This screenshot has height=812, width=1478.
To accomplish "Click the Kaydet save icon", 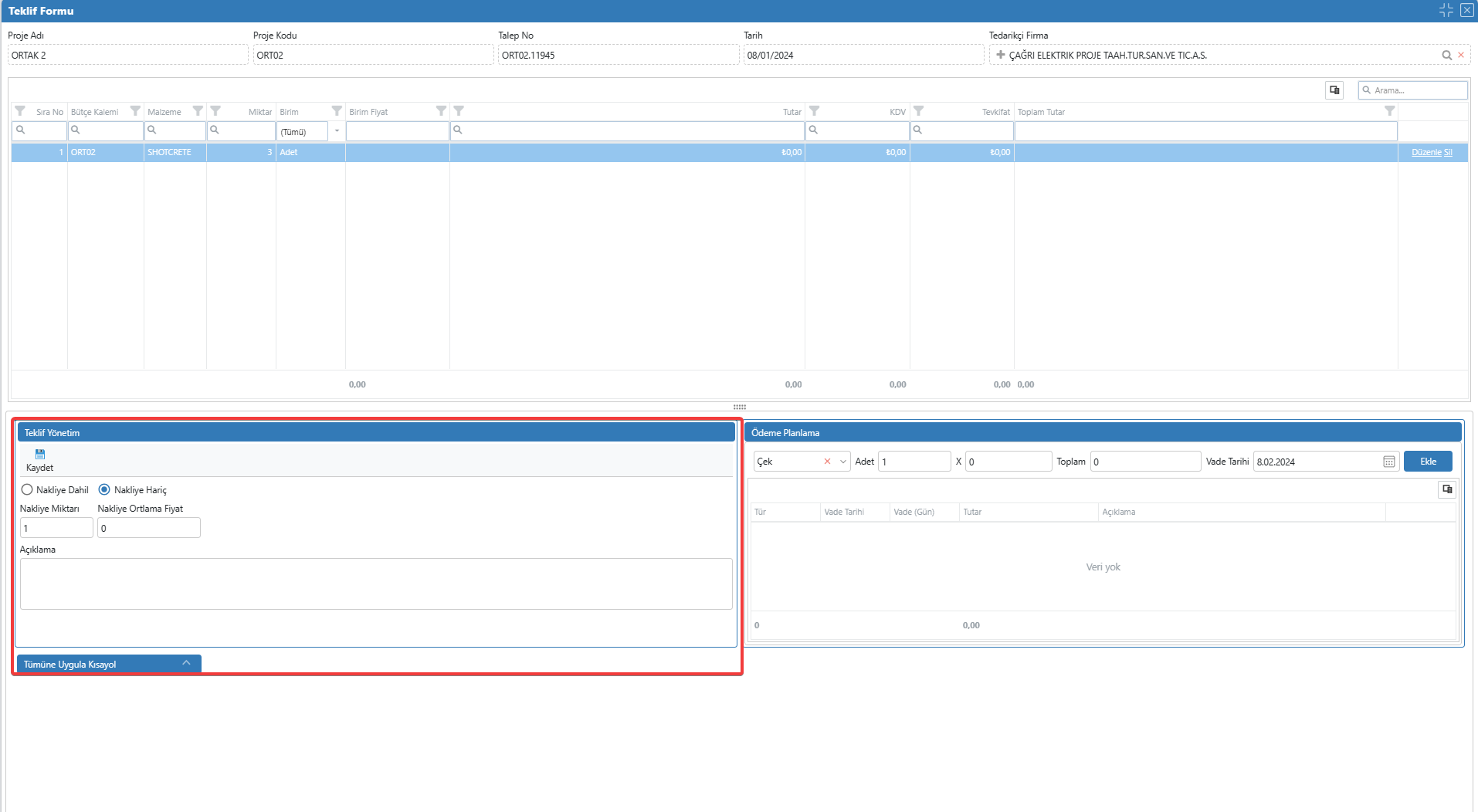I will (40, 455).
